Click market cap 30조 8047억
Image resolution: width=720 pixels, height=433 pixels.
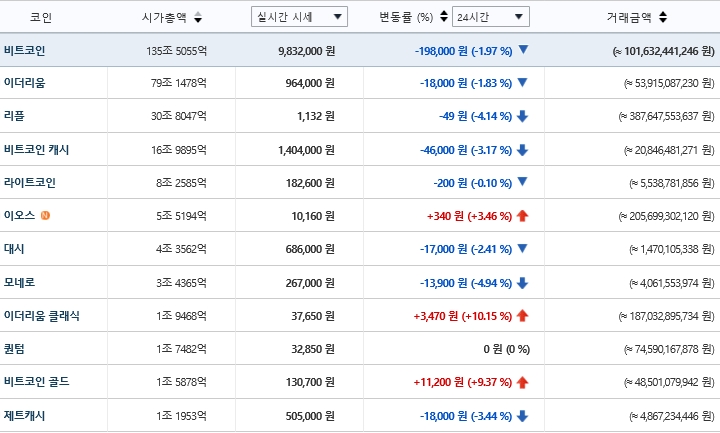pos(179,116)
